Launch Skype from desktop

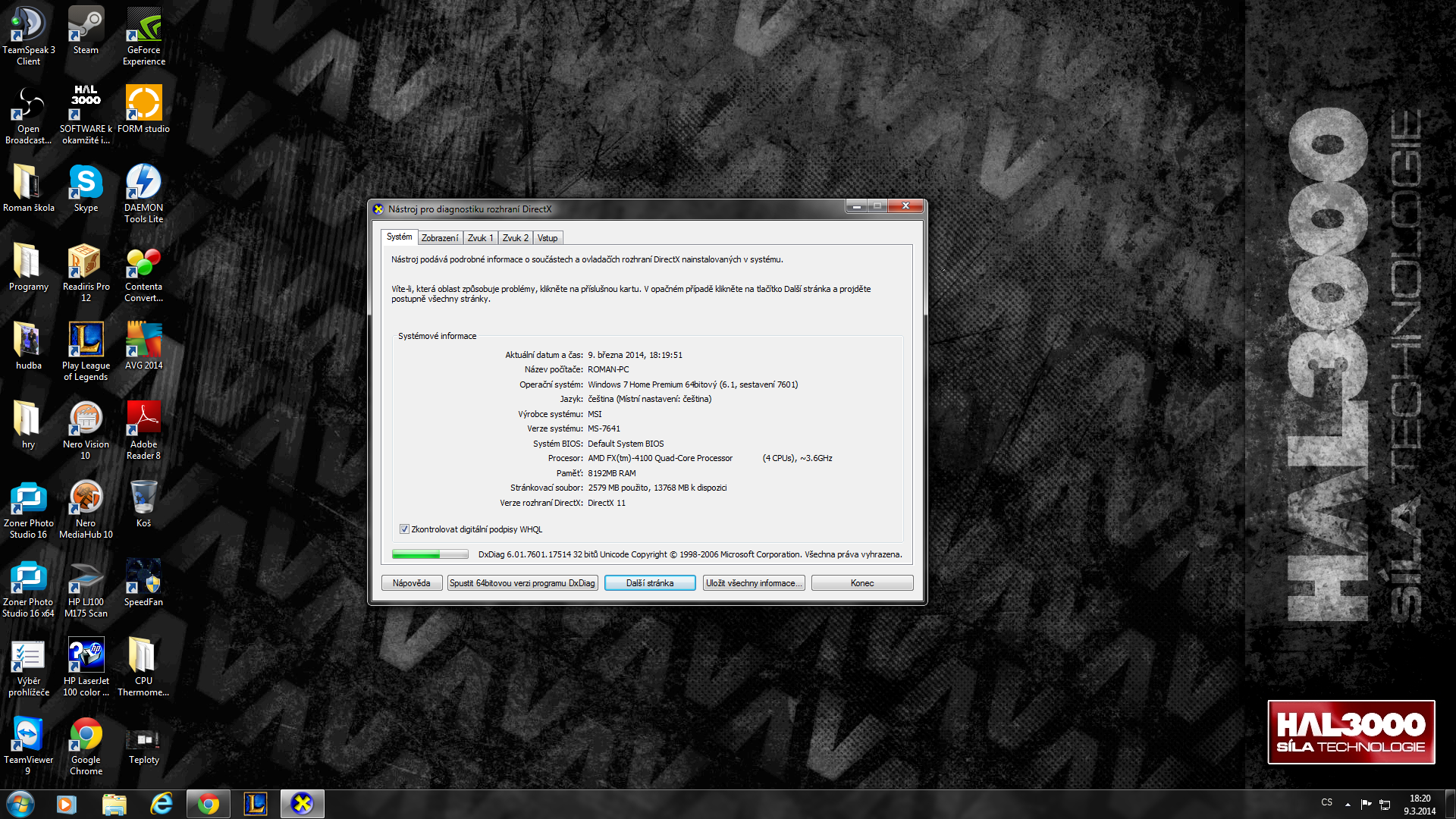pyautogui.click(x=86, y=188)
